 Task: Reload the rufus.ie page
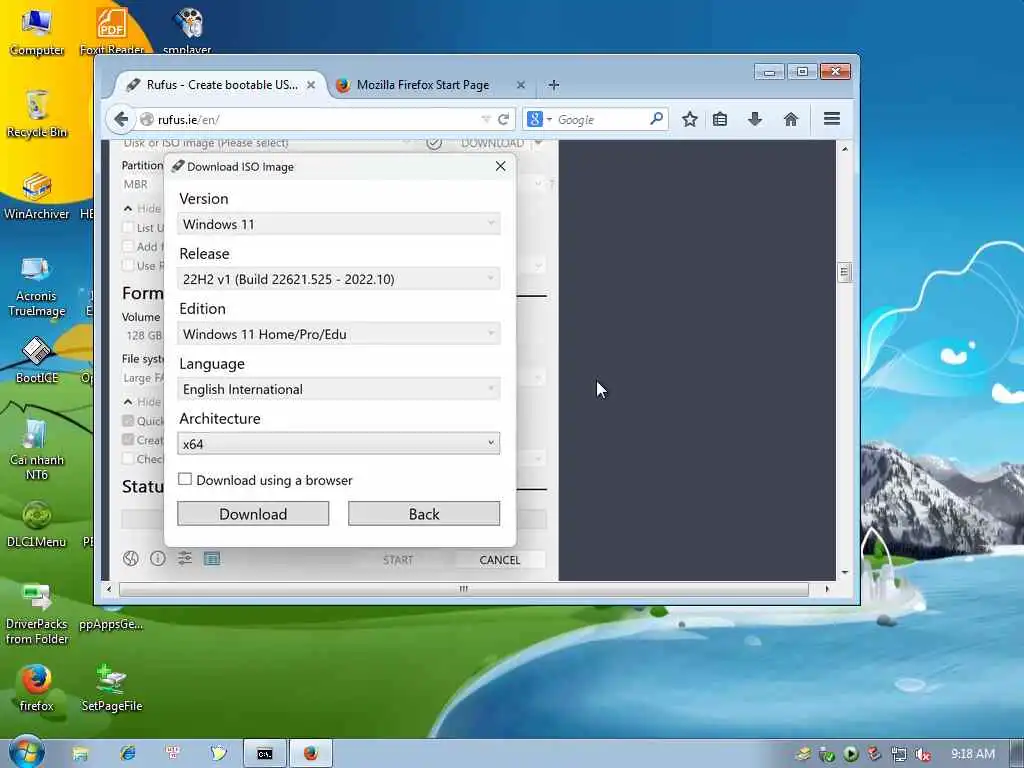[504, 120]
